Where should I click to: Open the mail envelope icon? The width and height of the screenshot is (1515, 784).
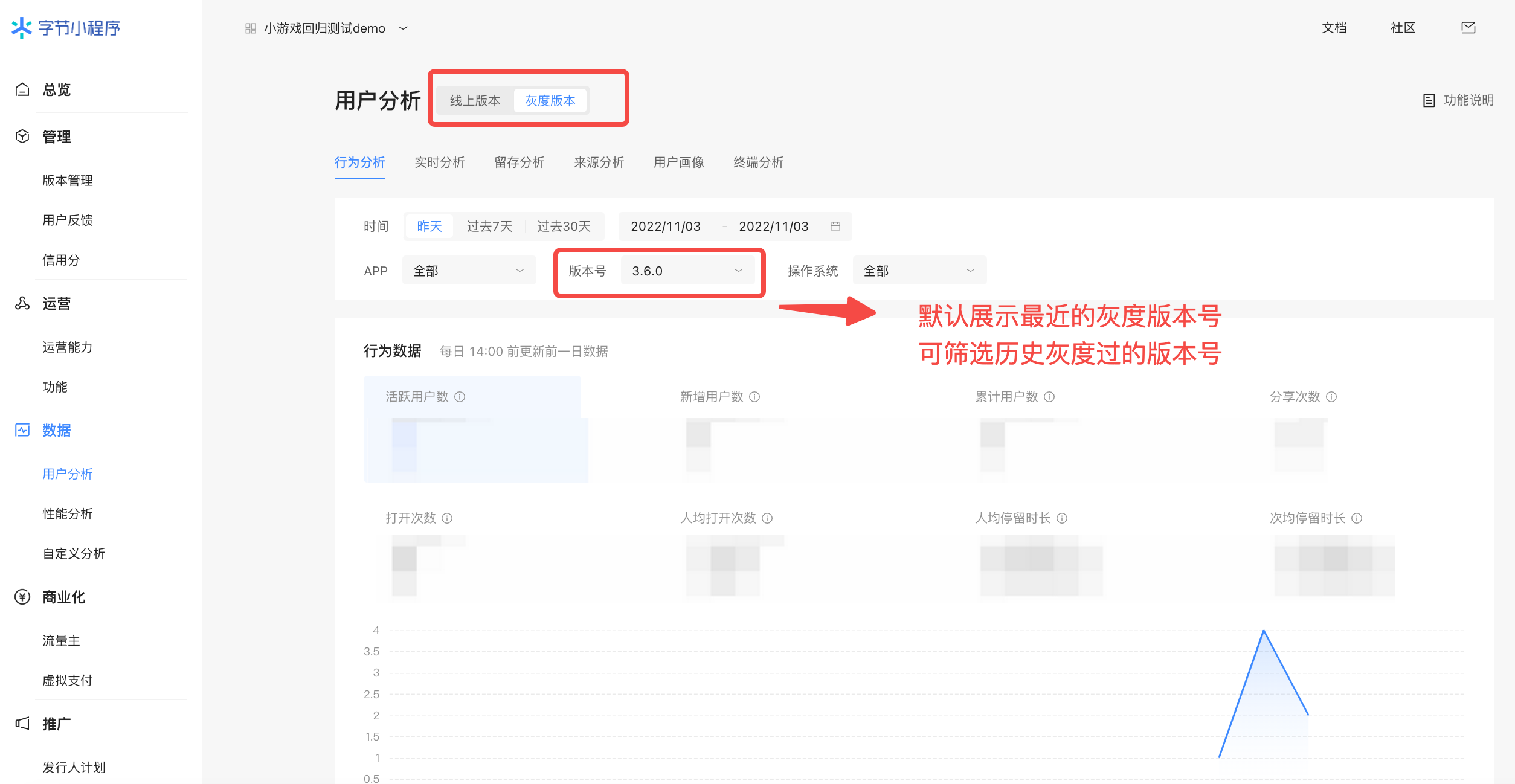click(1468, 27)
